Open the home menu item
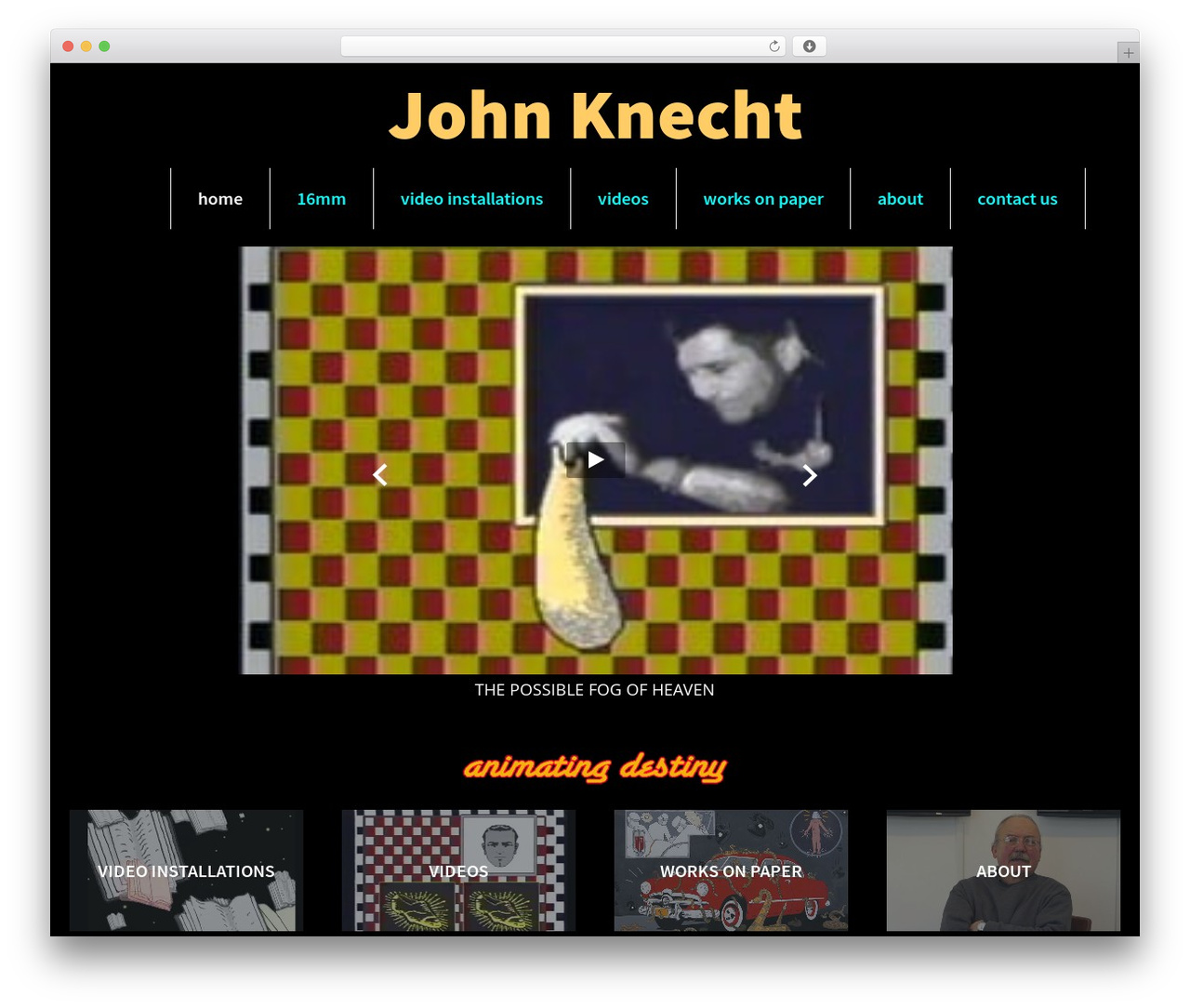 pyautogui.click(x=220, y=199)
